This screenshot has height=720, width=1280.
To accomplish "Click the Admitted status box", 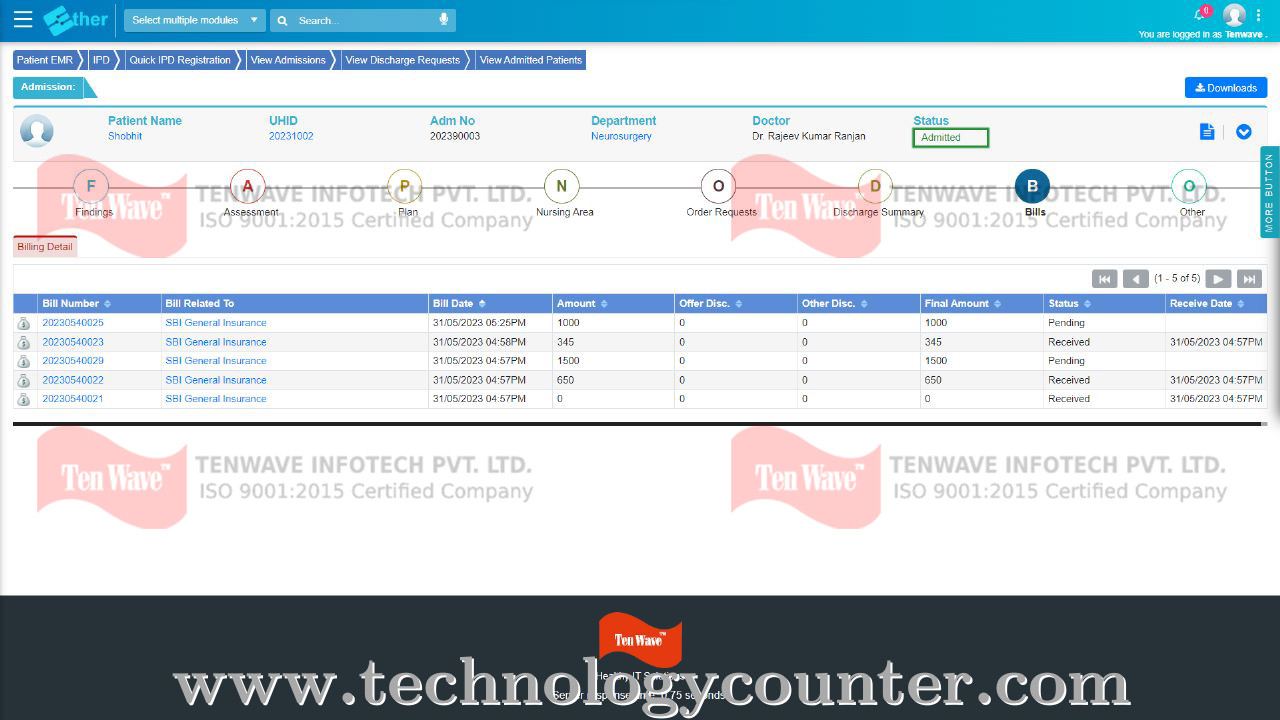I will 951,138.
